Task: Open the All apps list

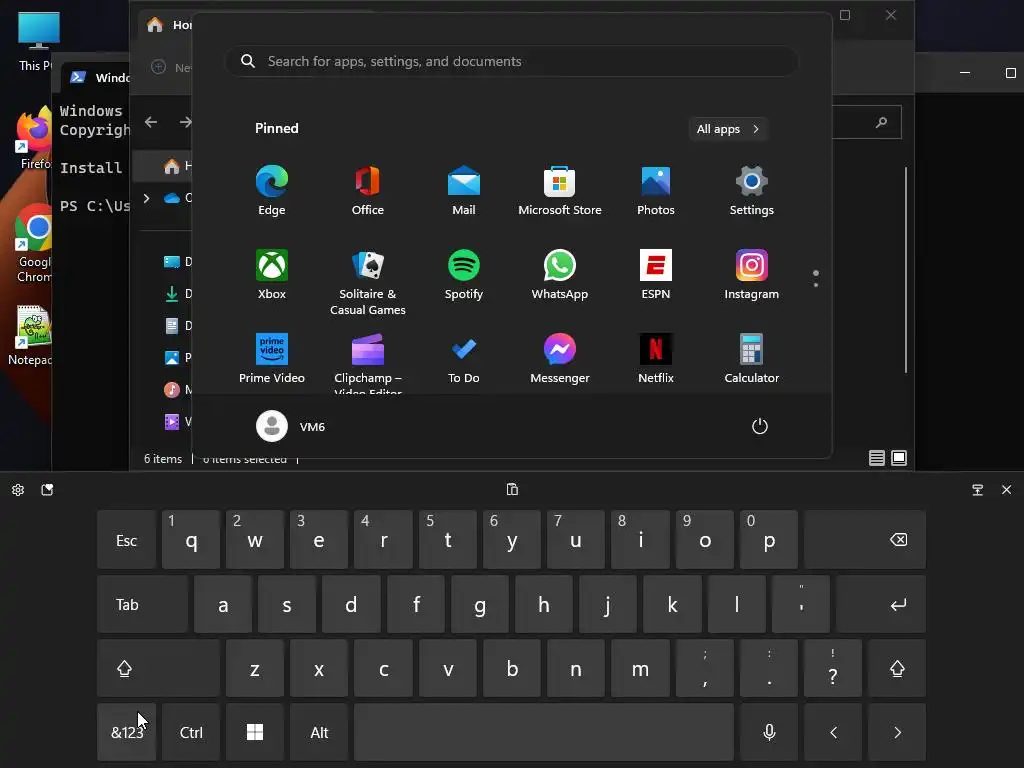Action: [728, 129]
